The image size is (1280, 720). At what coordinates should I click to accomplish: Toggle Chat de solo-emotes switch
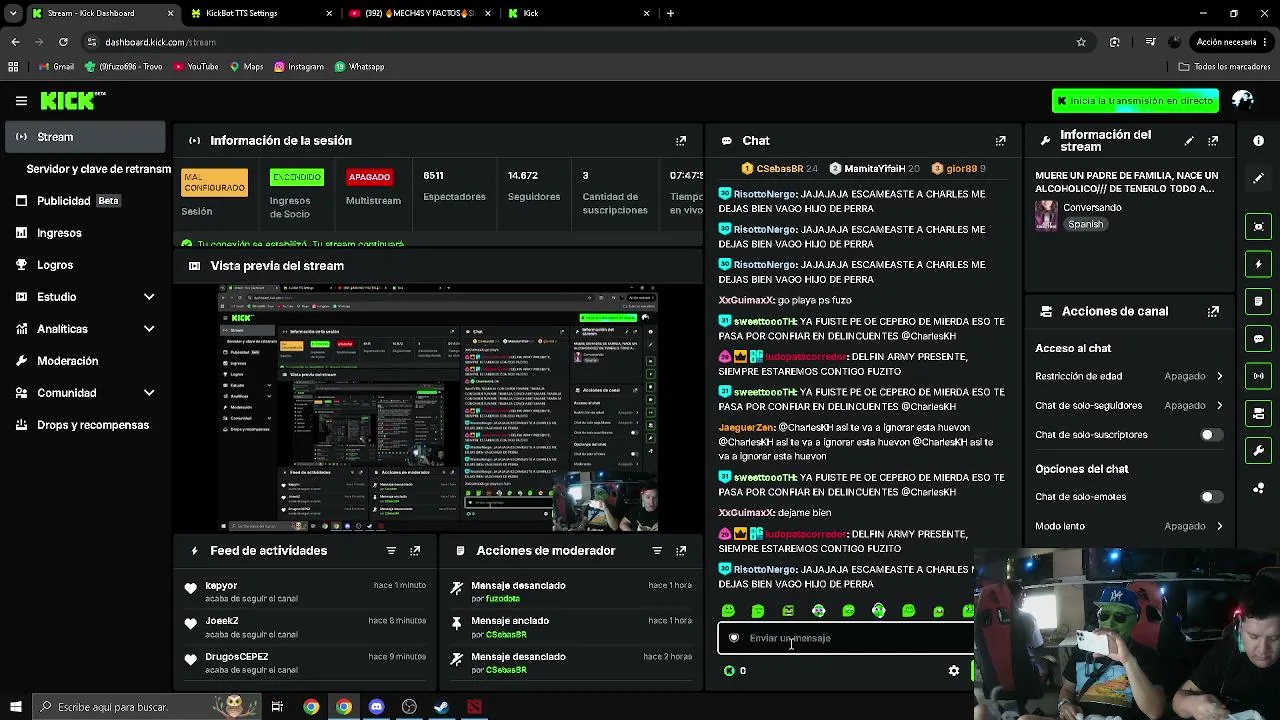pos(1211,497)
